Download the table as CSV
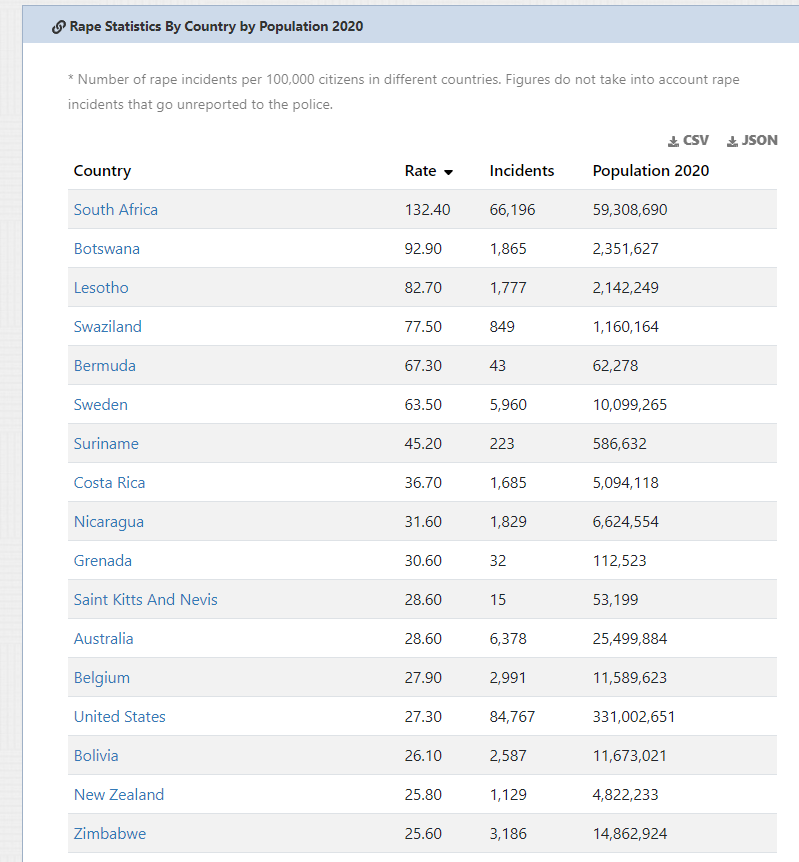Viewport: 799px width, 862px height. tap(688, 141)
